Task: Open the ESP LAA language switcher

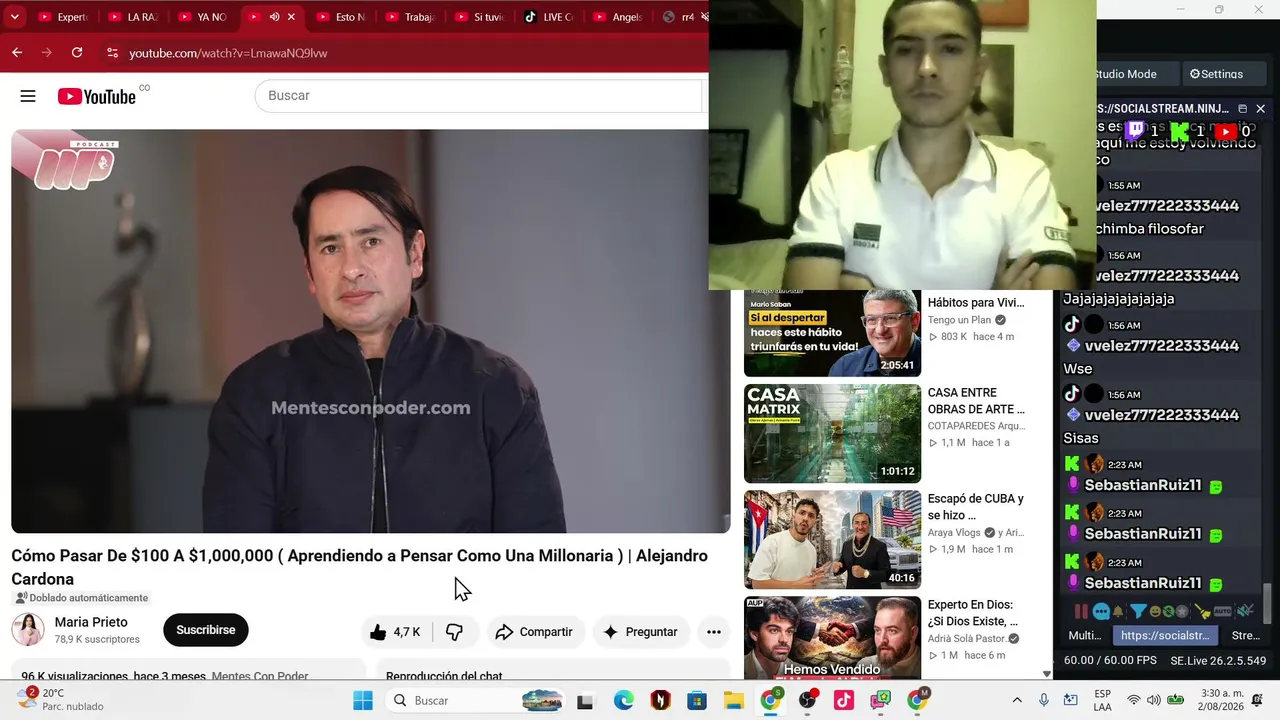Action: coord(1102,700)
